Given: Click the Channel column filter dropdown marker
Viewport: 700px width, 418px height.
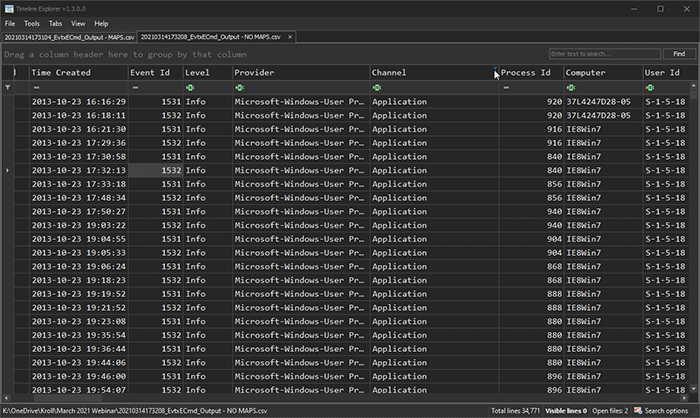Looking at the screenshot, I should pos(495,68).
